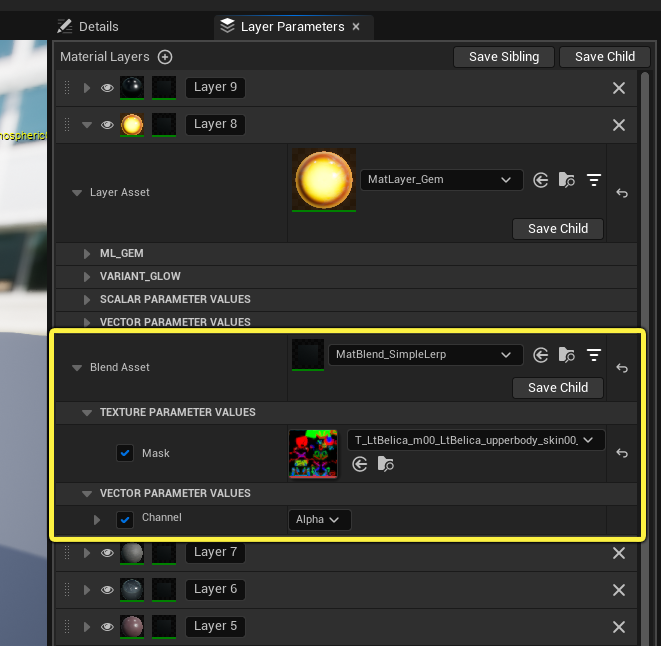Browse to Mask texture in content browser
Viewport: 661px width, 646px height.
click(386, 464)
